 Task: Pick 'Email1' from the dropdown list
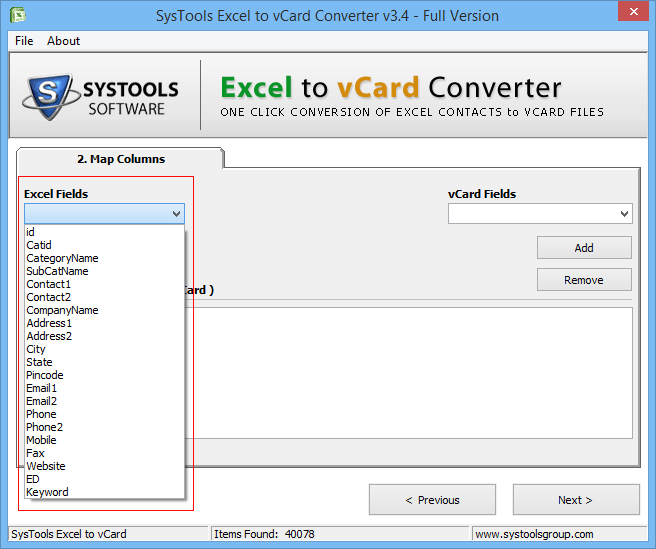point(105,387)
